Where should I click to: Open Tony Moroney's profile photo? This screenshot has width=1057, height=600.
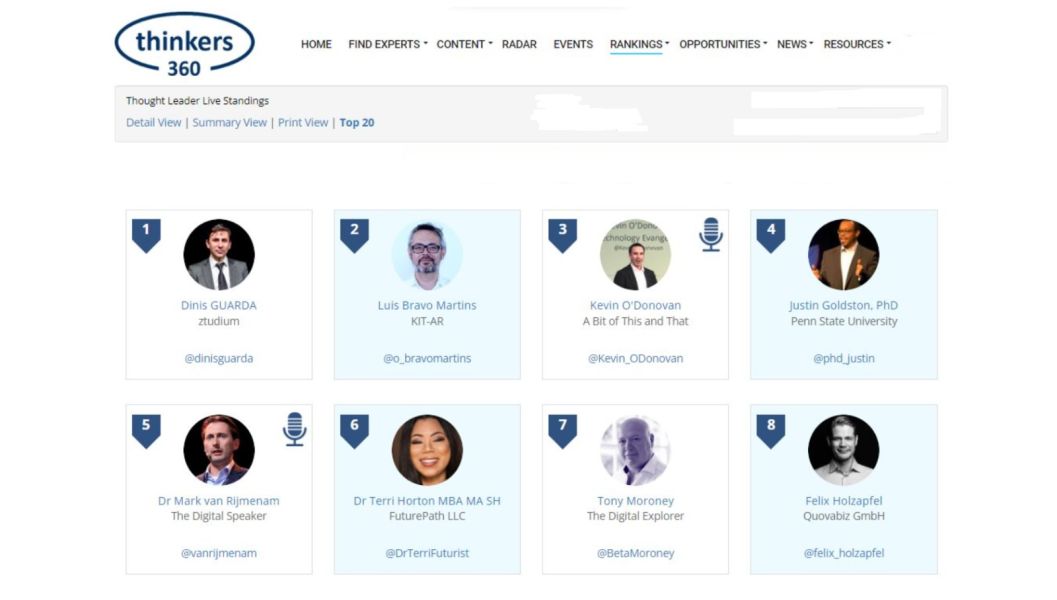click(x=636, y=450)
